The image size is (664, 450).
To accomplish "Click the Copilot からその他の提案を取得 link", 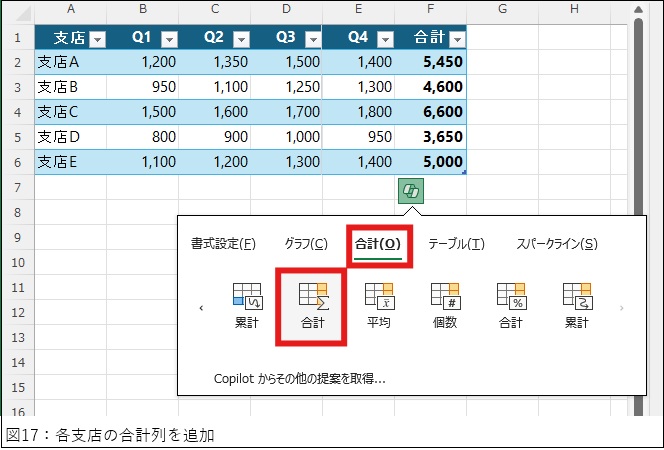I will [300, 379].
